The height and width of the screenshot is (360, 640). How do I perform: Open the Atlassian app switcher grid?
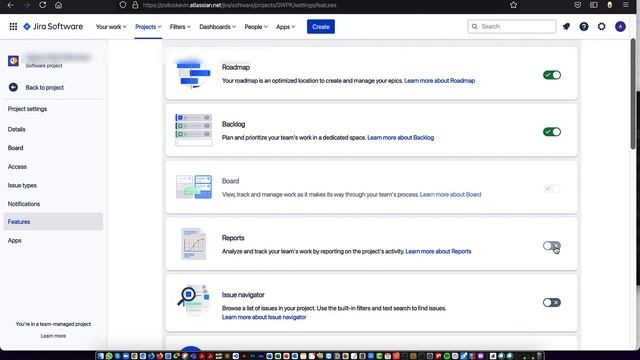click(x=13, y=27)
